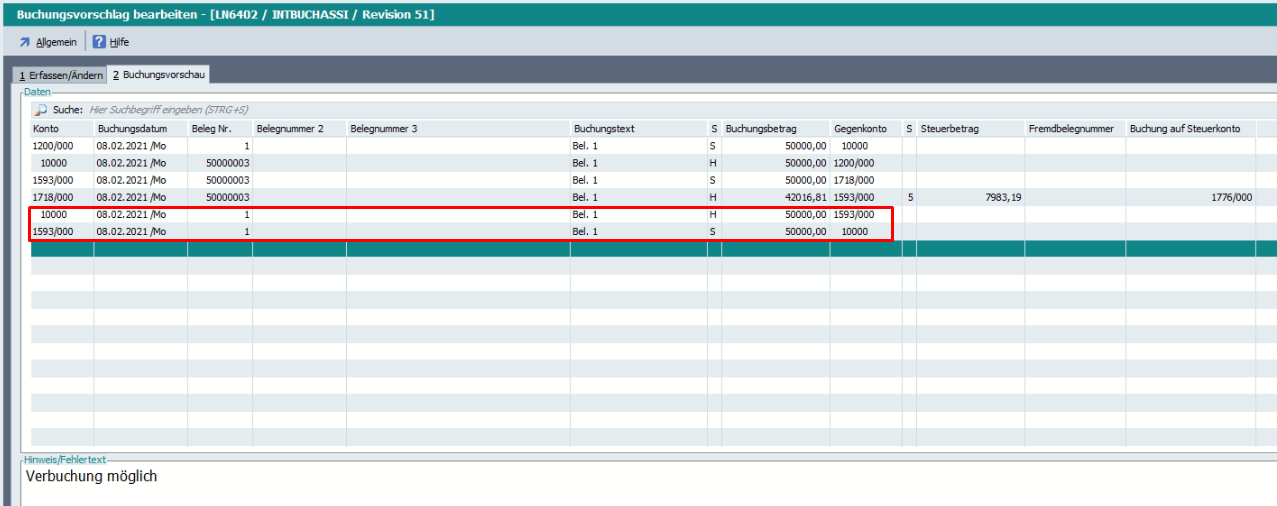
Task: Click the Steuerbetrag column header
Action: [x=950, y=129]
